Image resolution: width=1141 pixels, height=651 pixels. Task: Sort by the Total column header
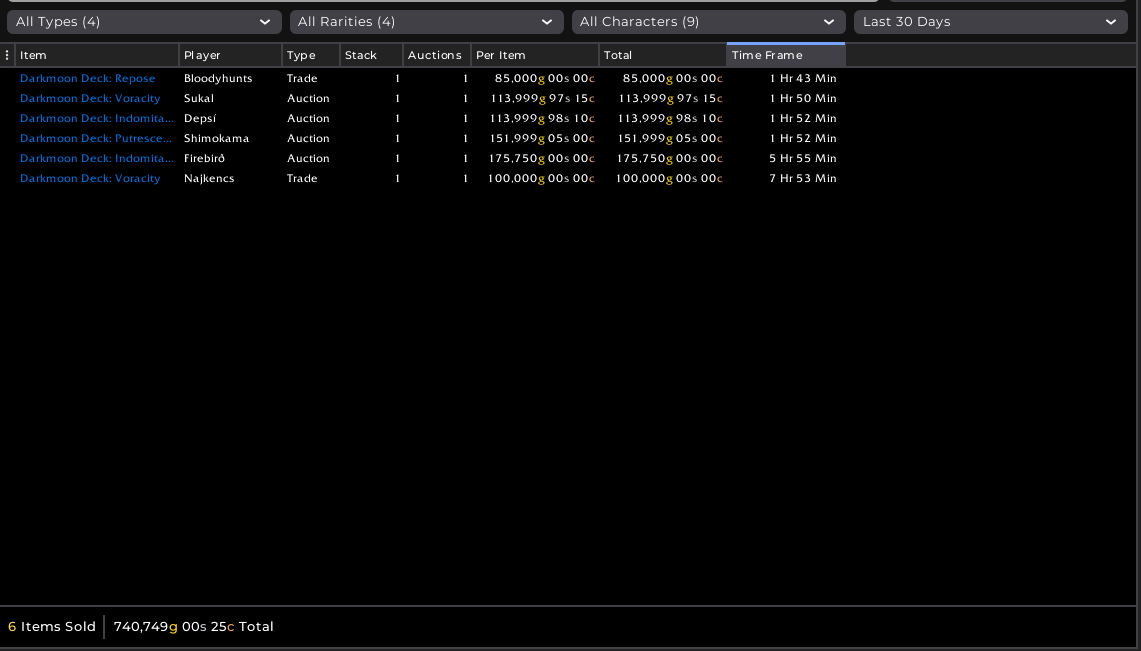(663, 55)
